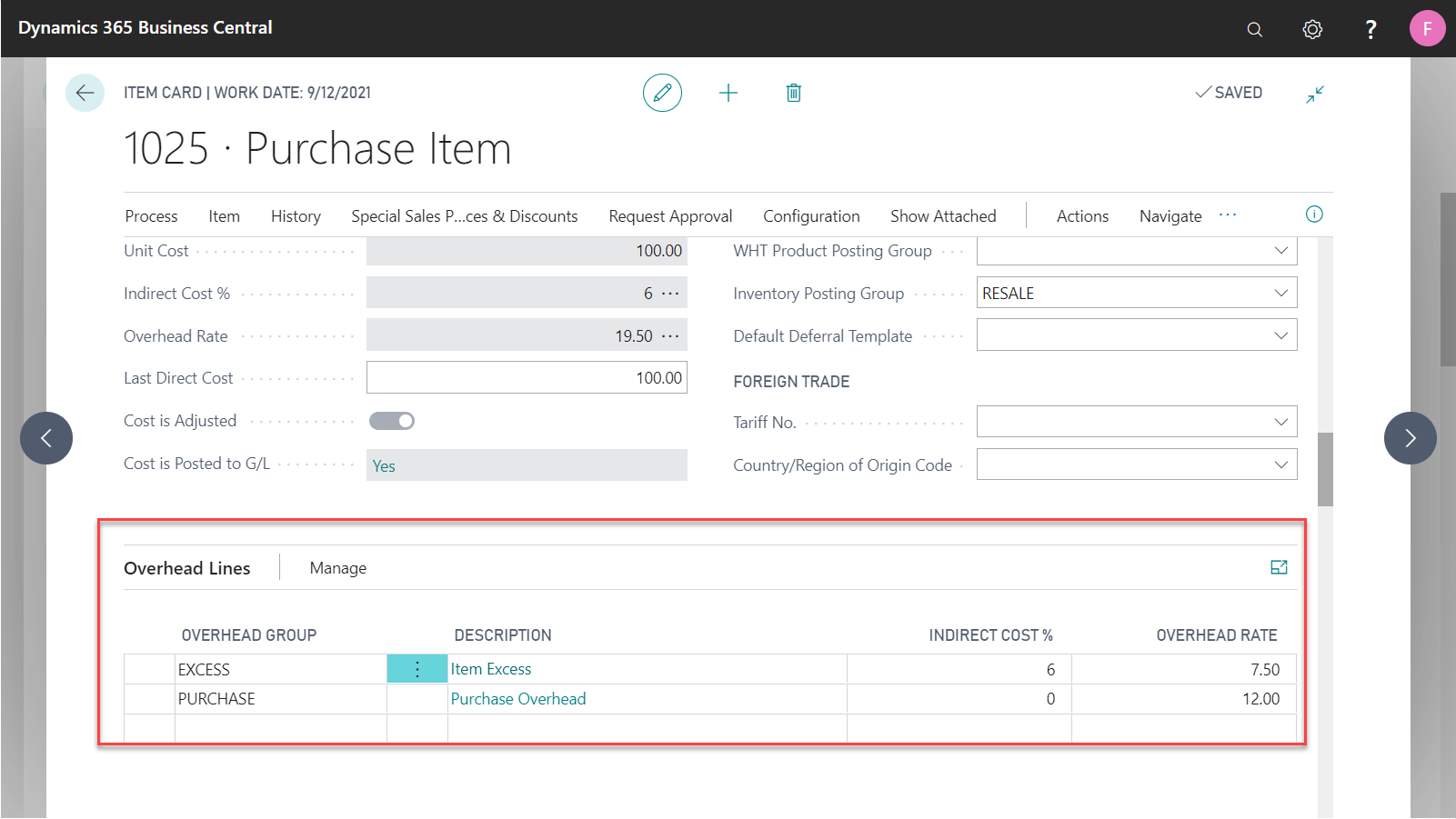Open the Navigate menu

point(1170,216)
